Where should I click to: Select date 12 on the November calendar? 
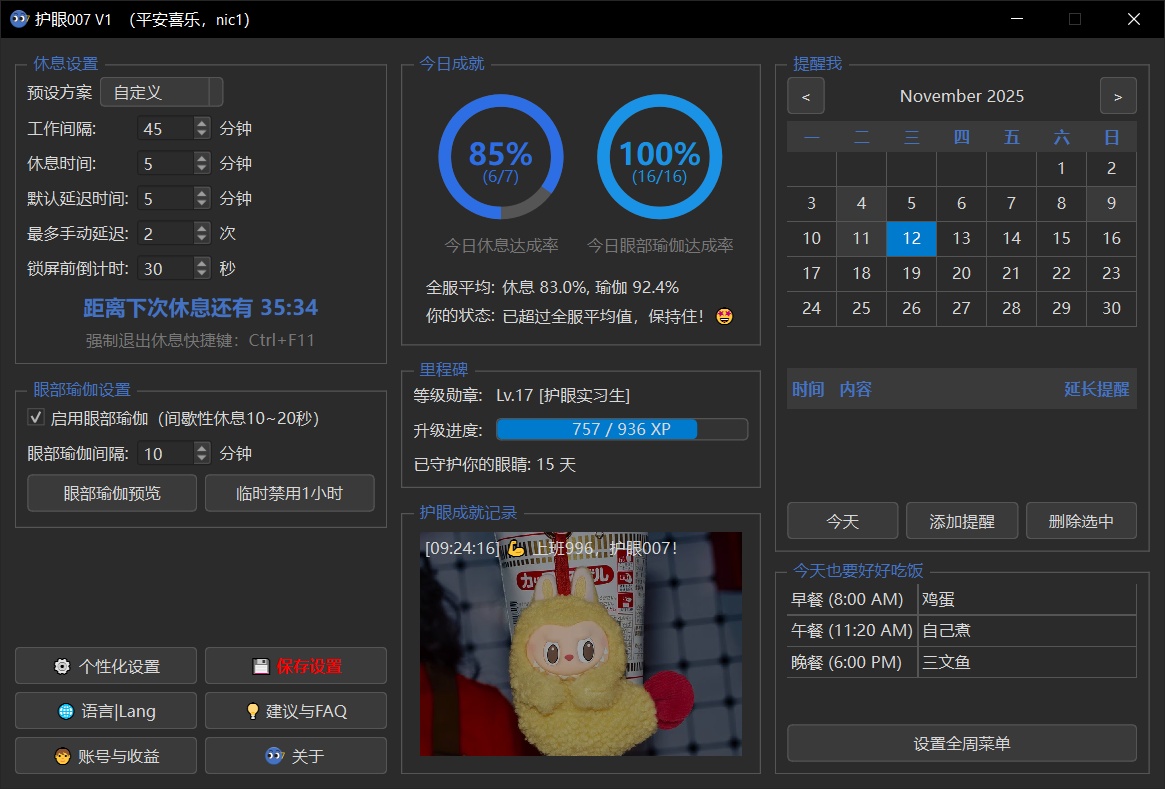coord(911,238)
